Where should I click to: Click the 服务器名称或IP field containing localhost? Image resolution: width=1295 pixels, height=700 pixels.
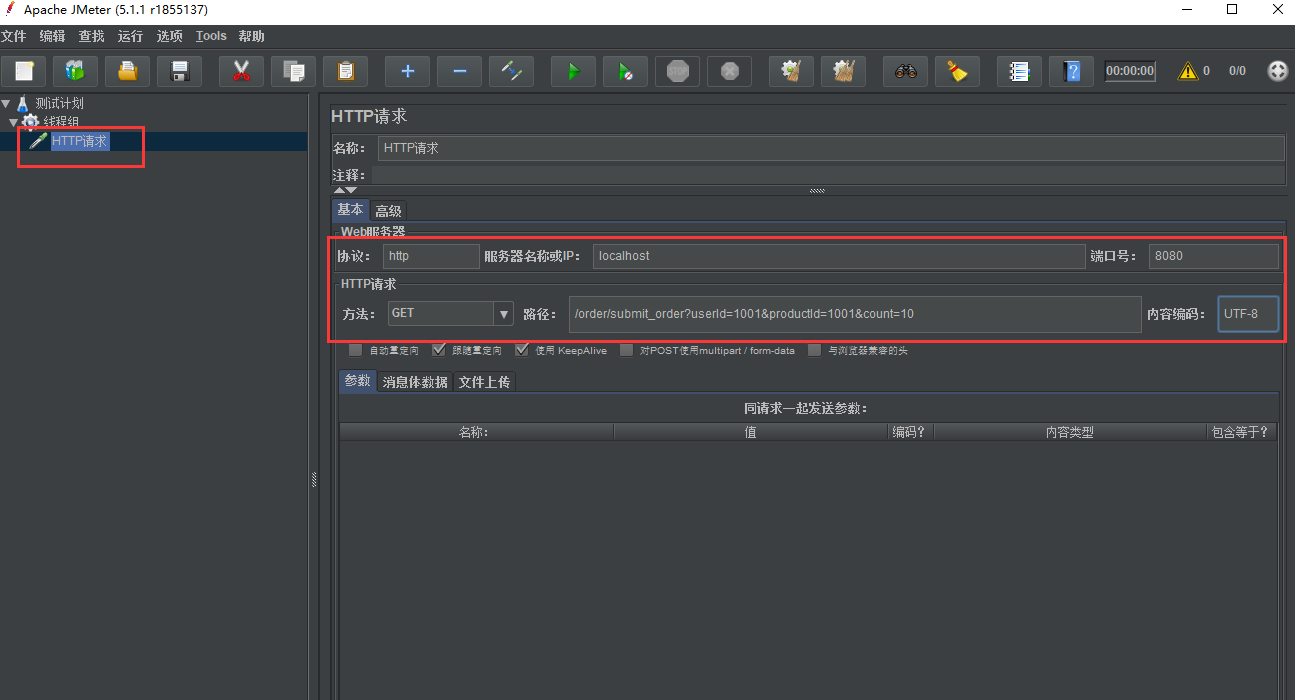coord(838,256)
